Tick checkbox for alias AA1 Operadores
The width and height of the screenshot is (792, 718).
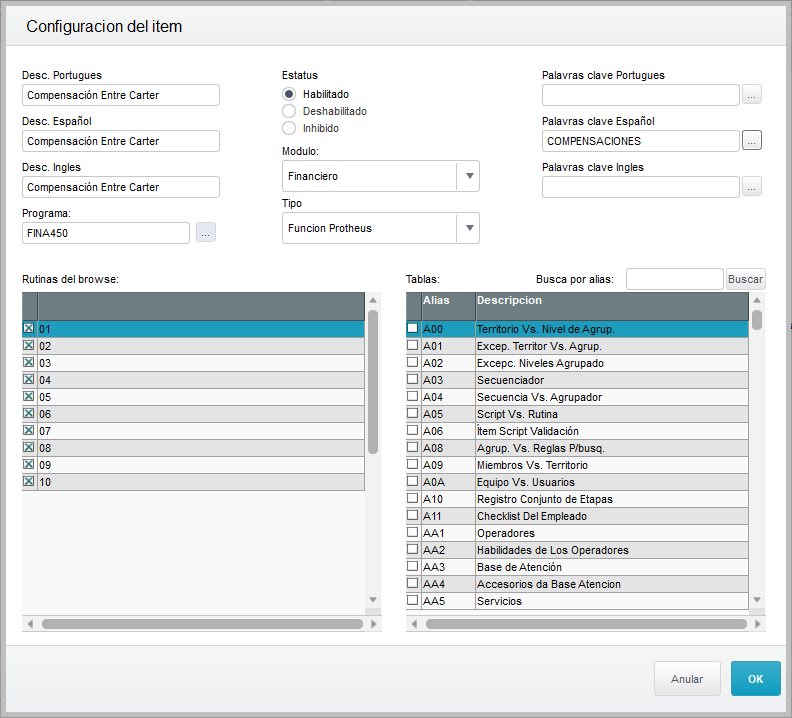coord(413,533)
